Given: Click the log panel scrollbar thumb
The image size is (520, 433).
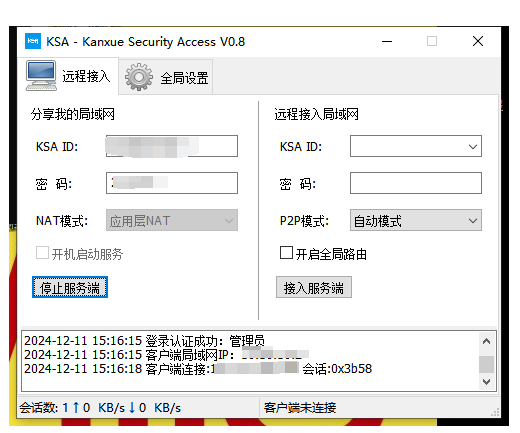Looking at the screenshot, I should (486, 364).
